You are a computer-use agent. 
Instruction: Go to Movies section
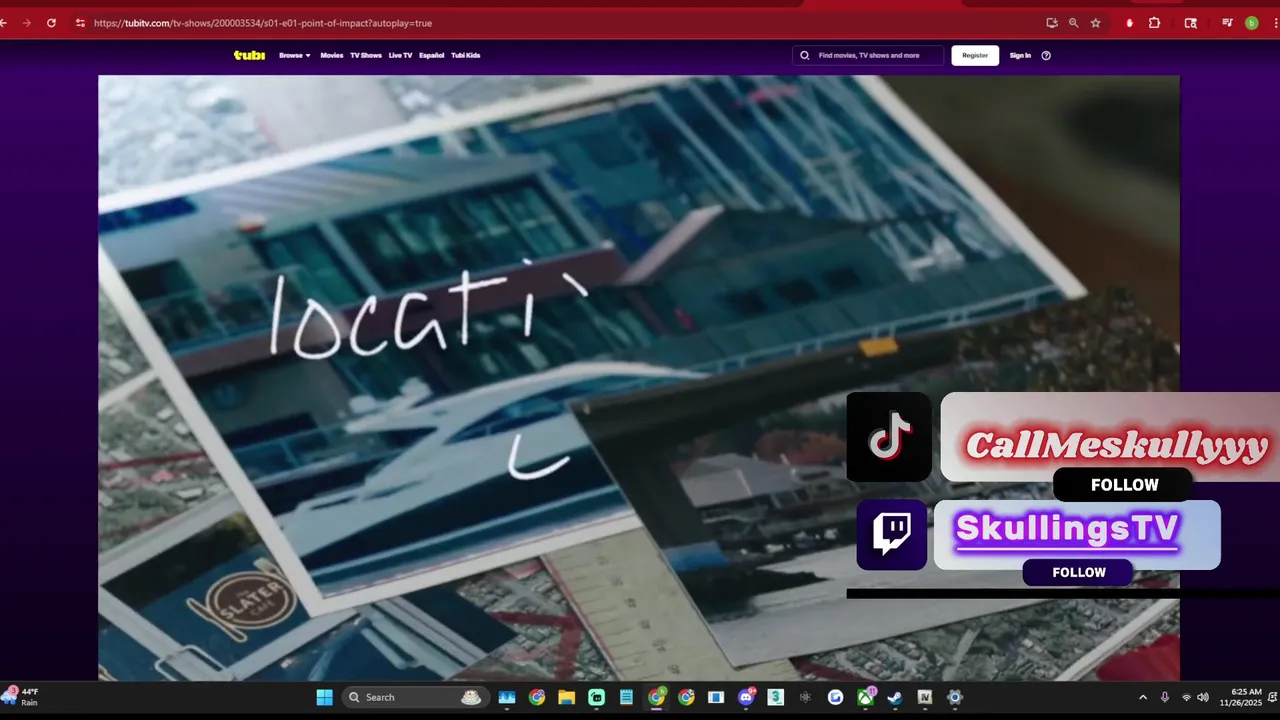(x=331, y=55)
